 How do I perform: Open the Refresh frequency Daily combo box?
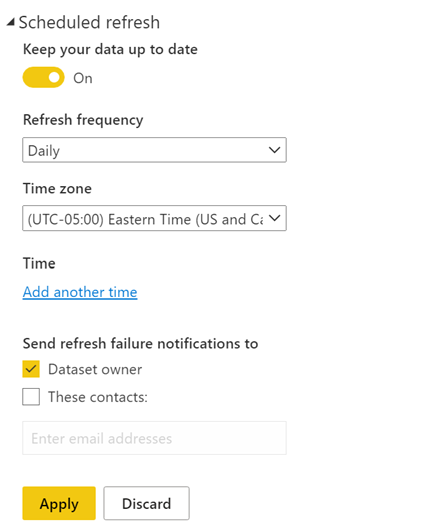coord(154,150)
